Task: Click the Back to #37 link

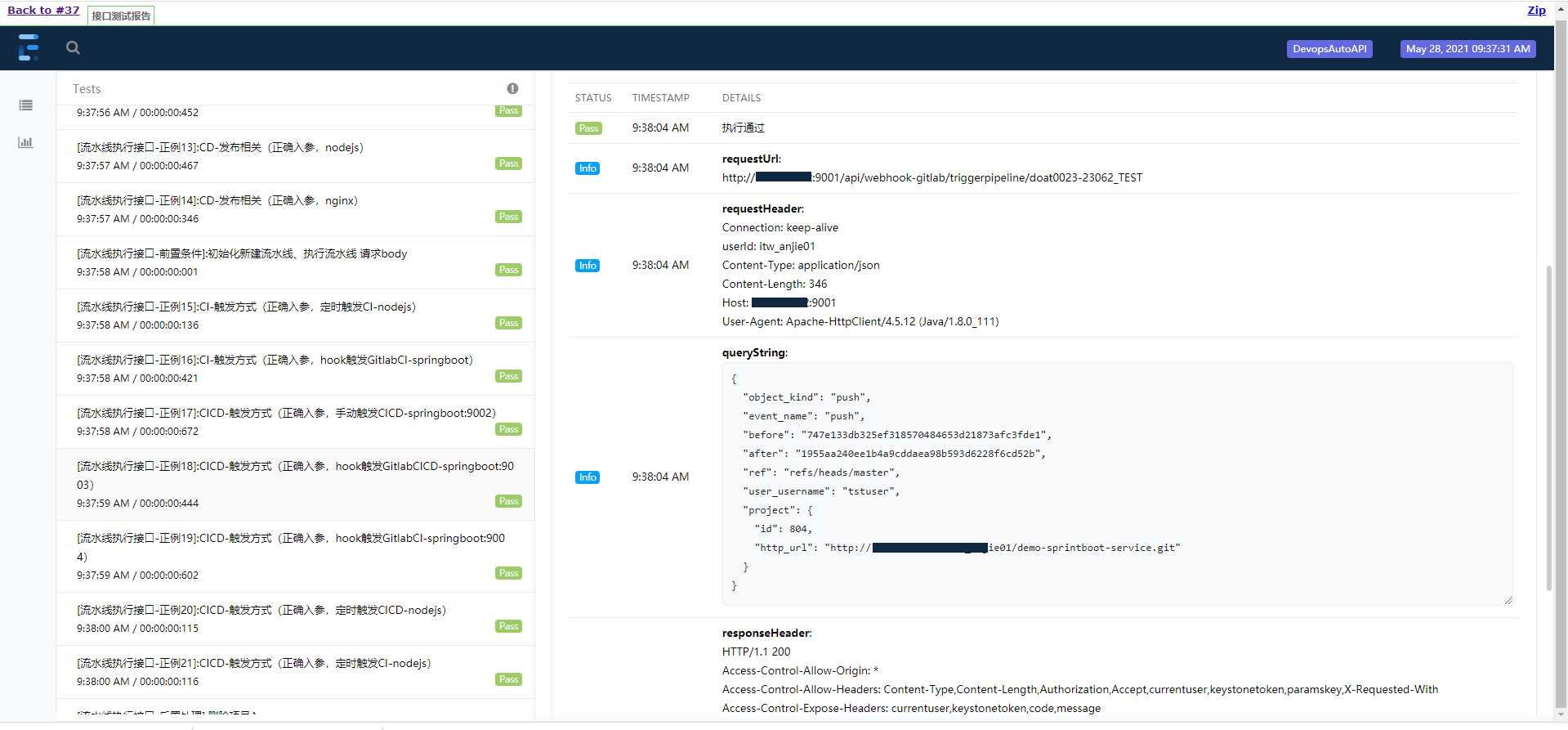Action: (43, 10)
